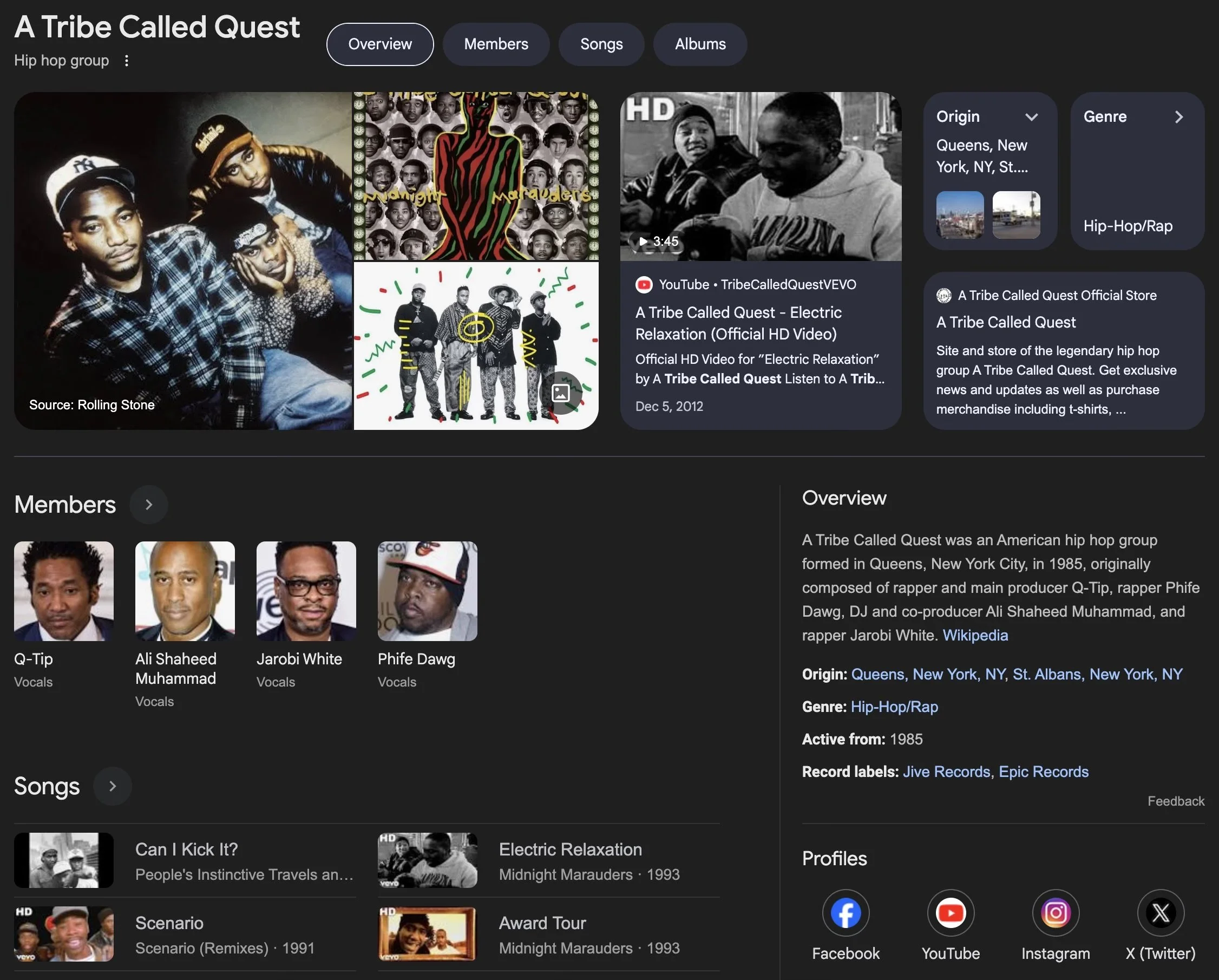Click the three-dot menu beside Hip hop group
This screenshot has height=980, width=1219.
point(127,61)
